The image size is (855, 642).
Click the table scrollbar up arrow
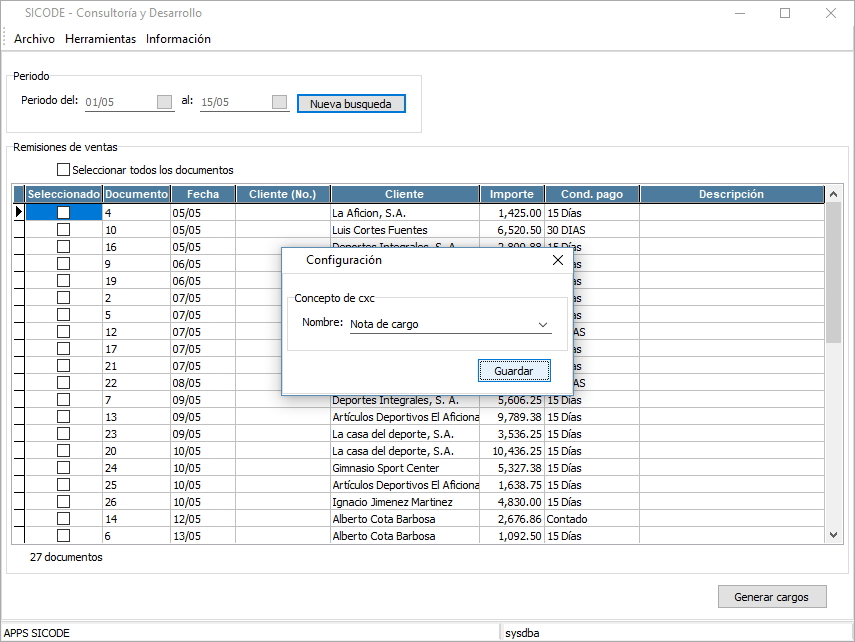coord(834,194)
